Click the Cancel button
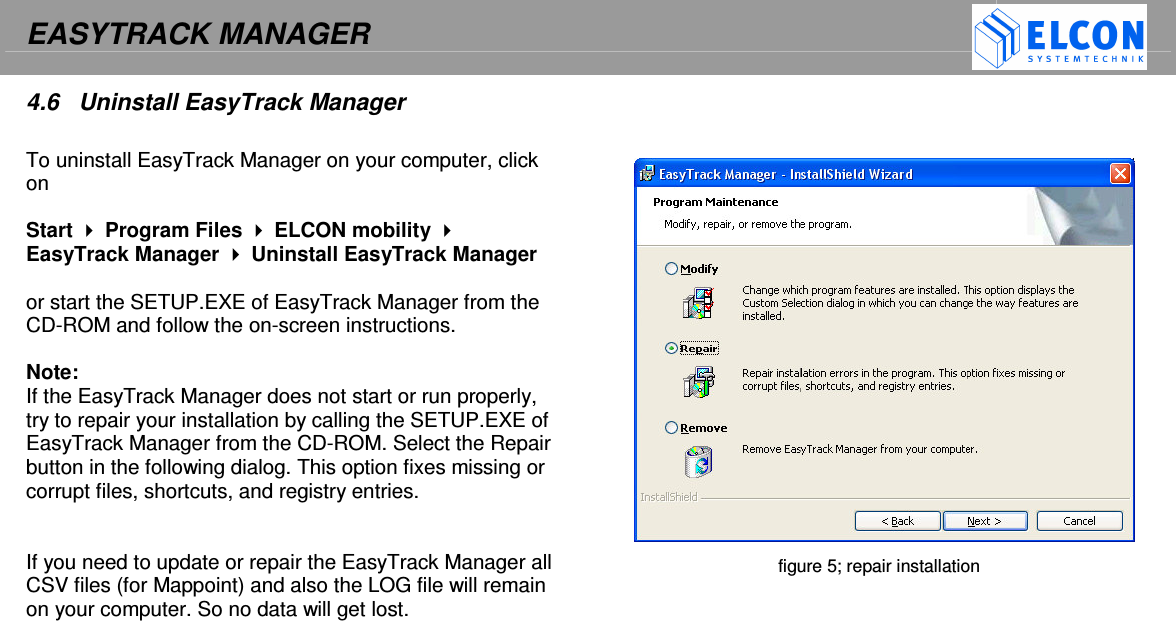Viewport: 1176px width, 621px height. pyautogui.click(x=1079, y=520)
